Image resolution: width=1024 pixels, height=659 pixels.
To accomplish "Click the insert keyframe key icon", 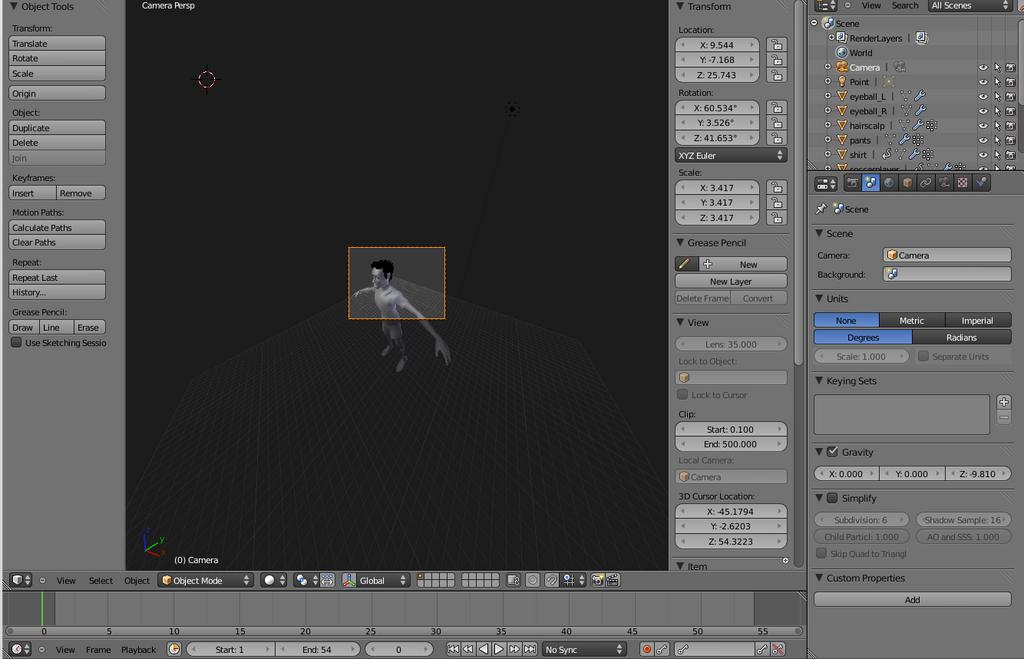I will click(x=762, y=649).
